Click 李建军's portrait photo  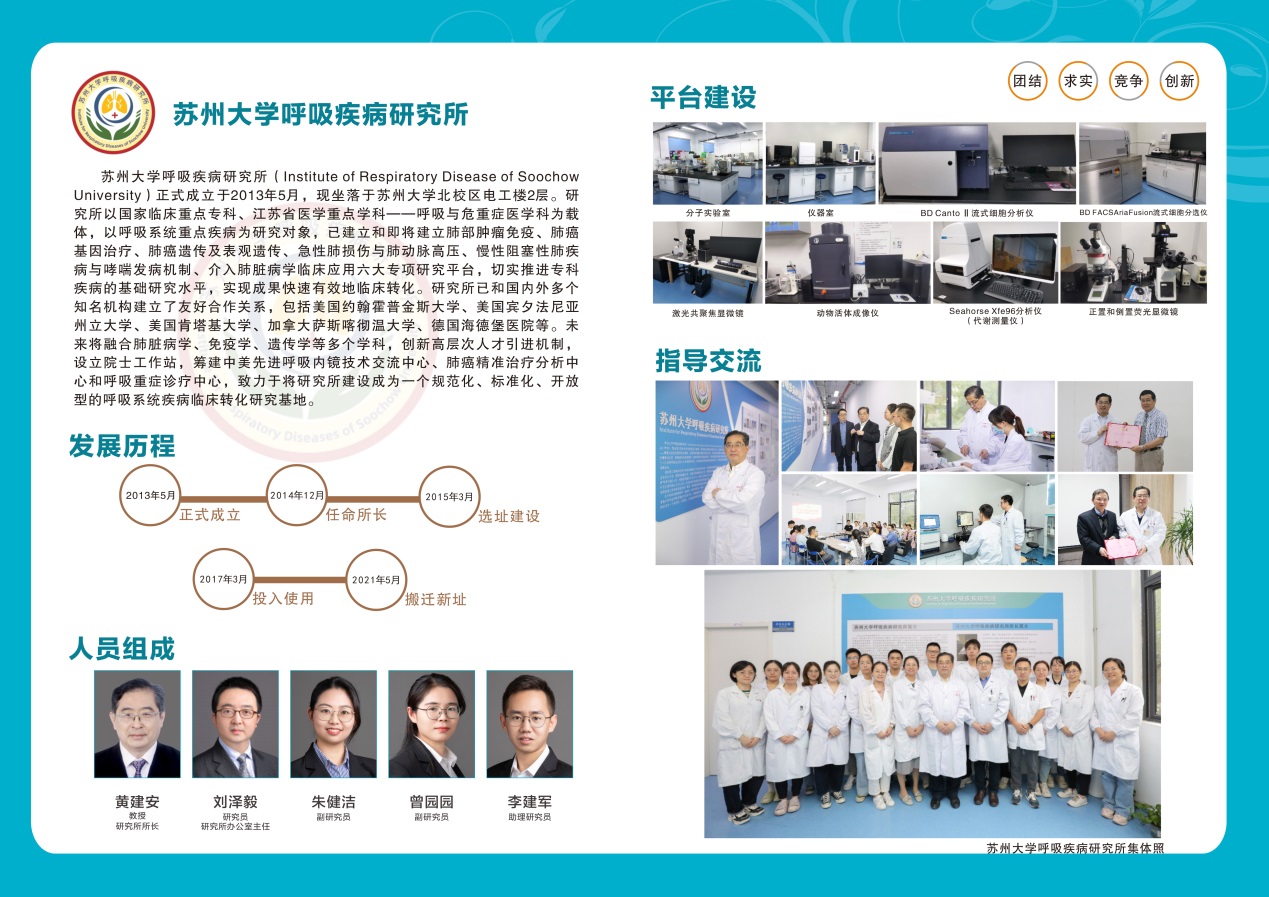(x=529, y=724)
